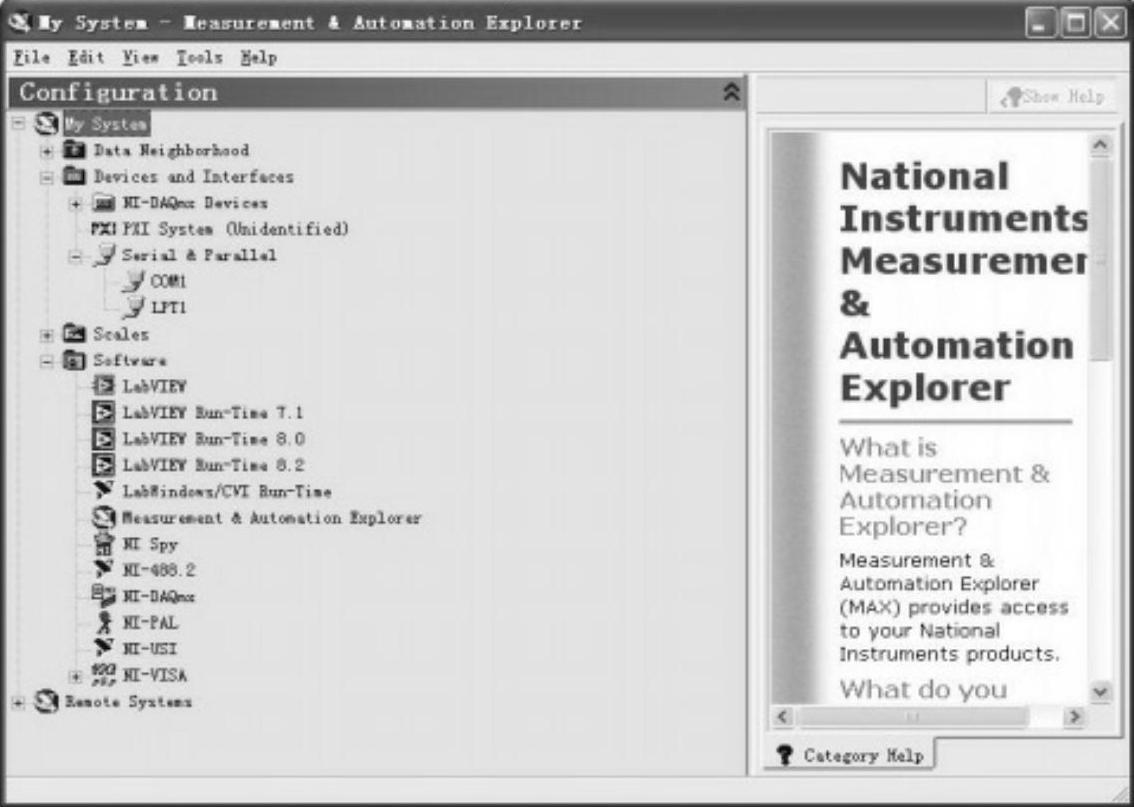Image resolution: width=1134 pixels, height=807 pixels.
Task: Select the 'COM1' tree label
Action: [x=168, y=281]
